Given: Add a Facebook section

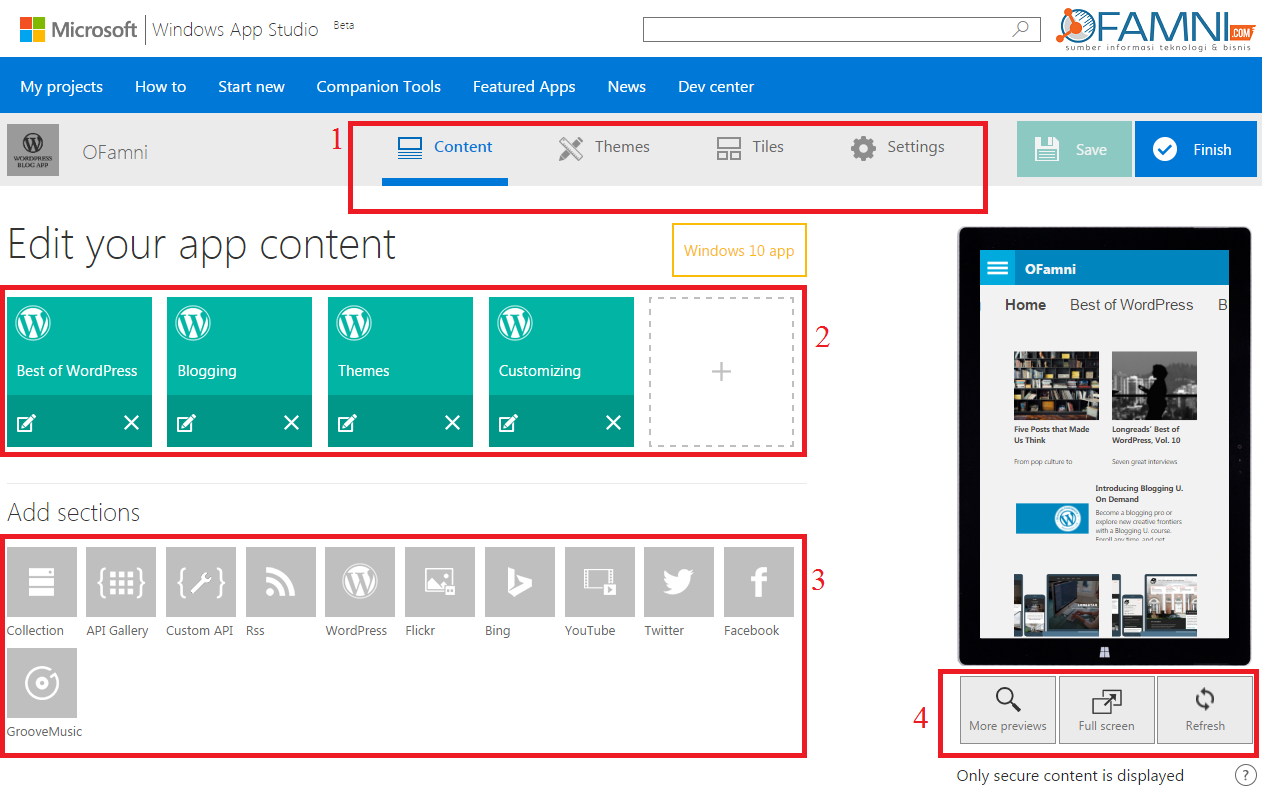Looking at the screenshot, I should [x=759, y=582].
